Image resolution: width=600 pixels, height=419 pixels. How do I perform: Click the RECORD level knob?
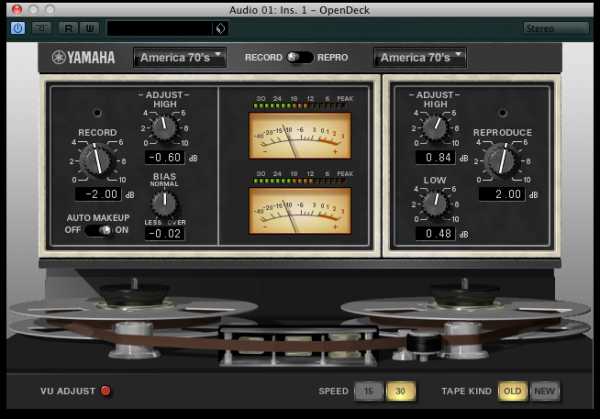click(97, 160)
